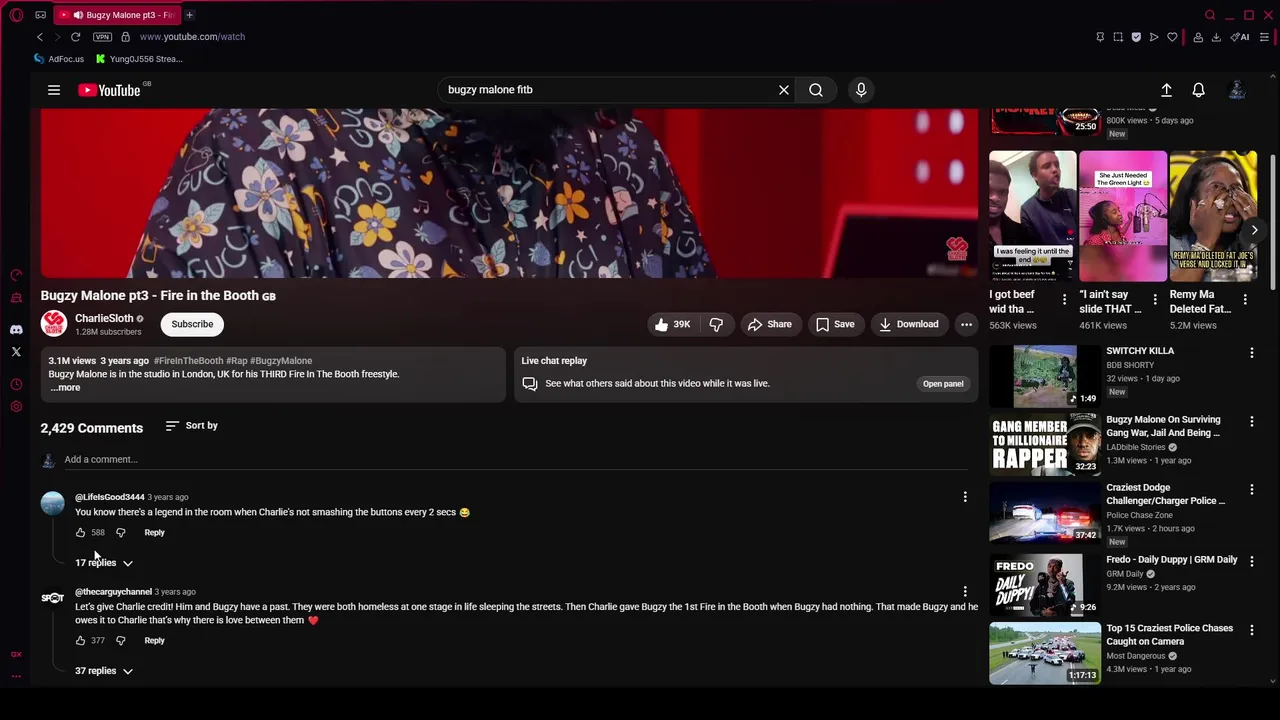Open the Easy Setup sliders icon
This screenshot has height=720, width=1280.
(x=1264, y=37)
